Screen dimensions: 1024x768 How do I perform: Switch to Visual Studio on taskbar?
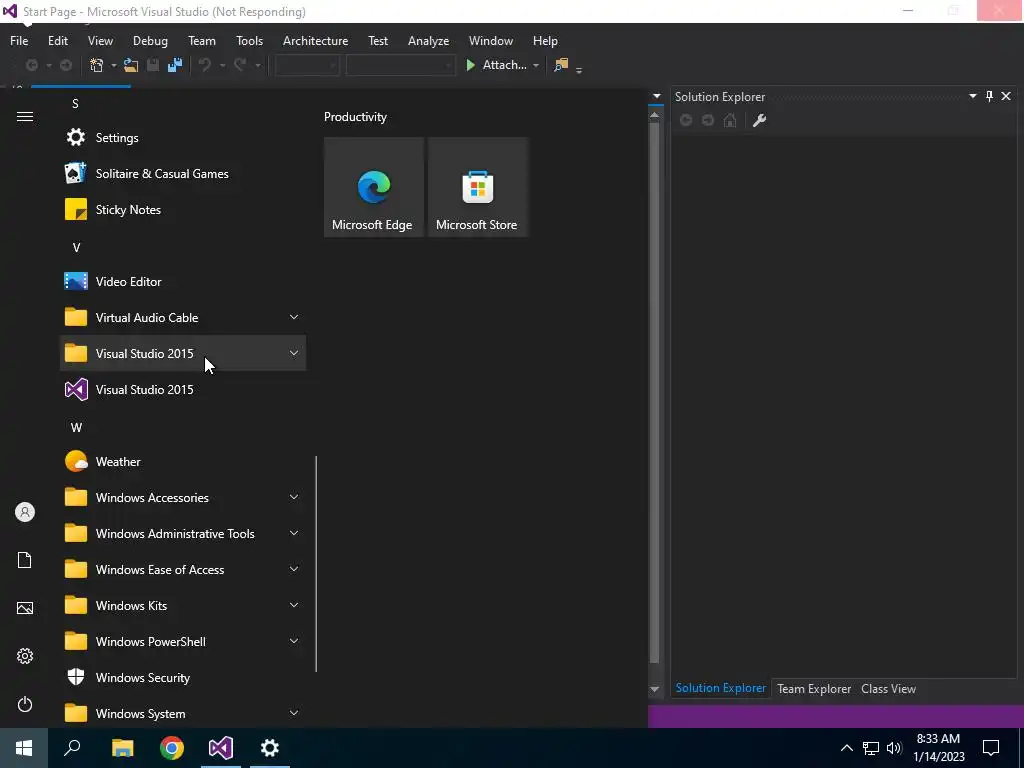(221, 748)
